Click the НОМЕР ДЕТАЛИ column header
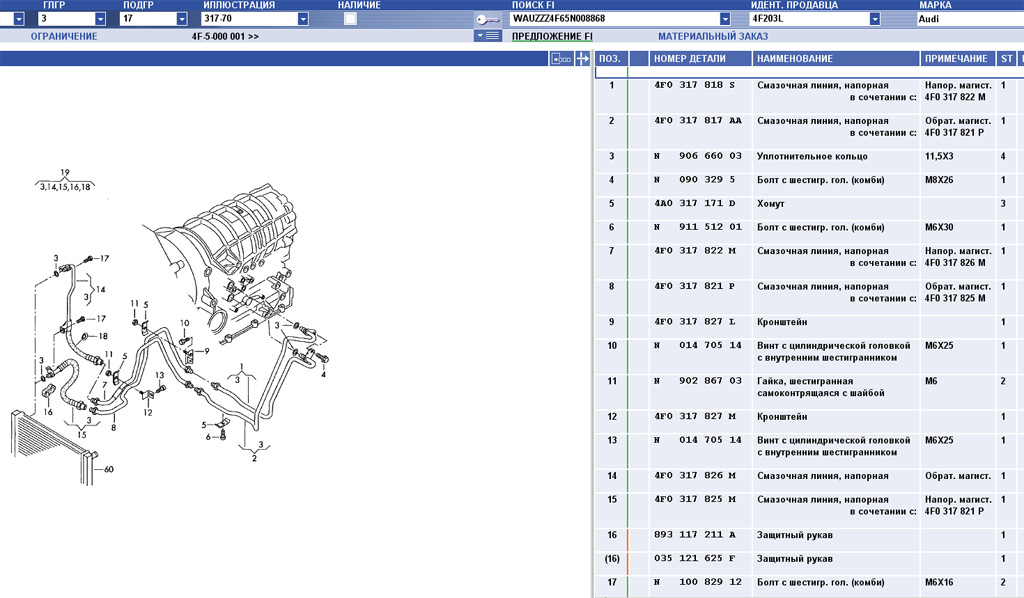The image size is (1024, 598). (700, 59)
